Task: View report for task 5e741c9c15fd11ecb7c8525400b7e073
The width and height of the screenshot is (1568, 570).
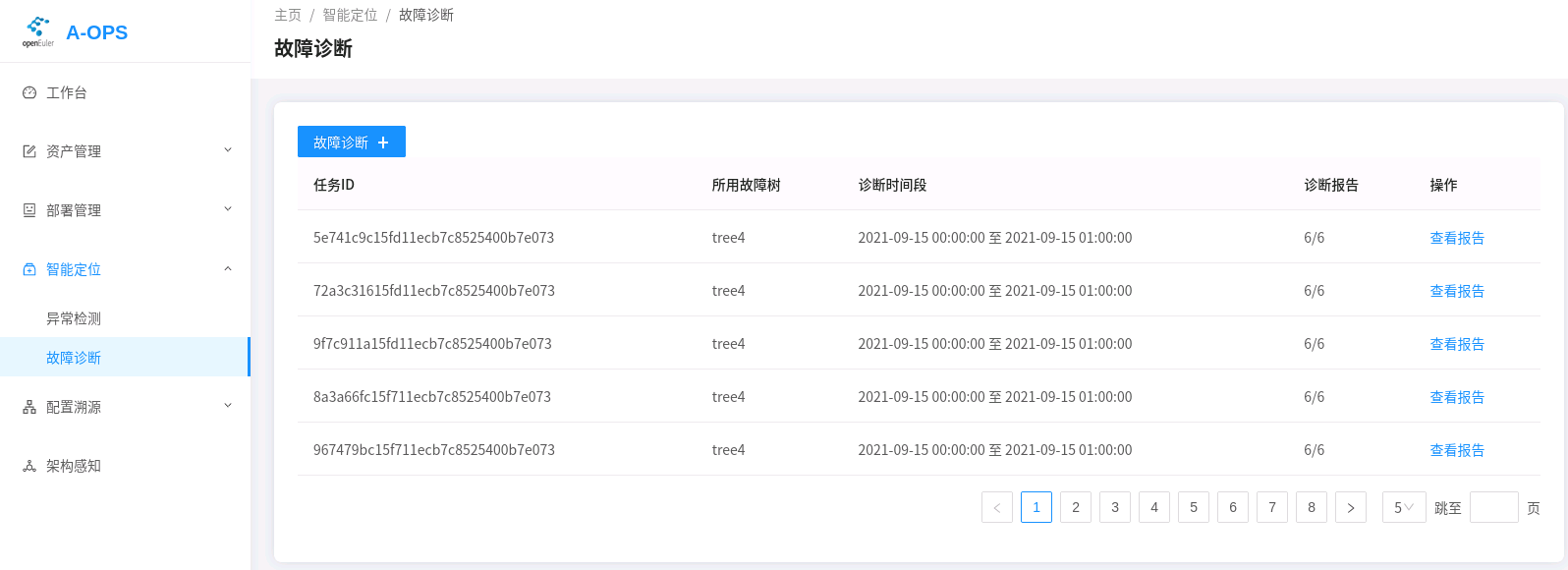Action: click(1457, 238)
